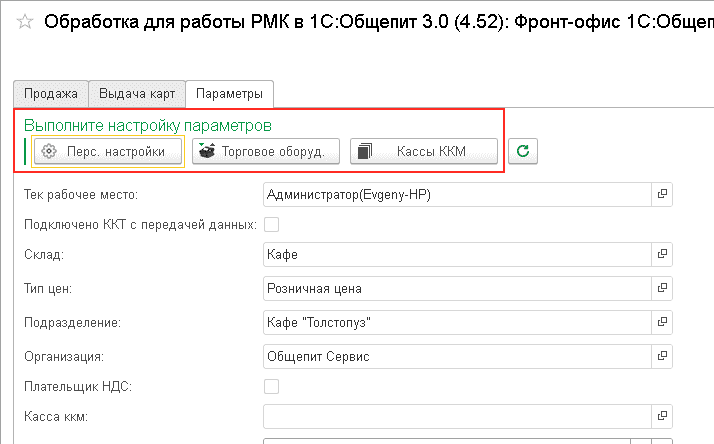
Task: Click the Перс. настройки button
Action: (109, 151)
